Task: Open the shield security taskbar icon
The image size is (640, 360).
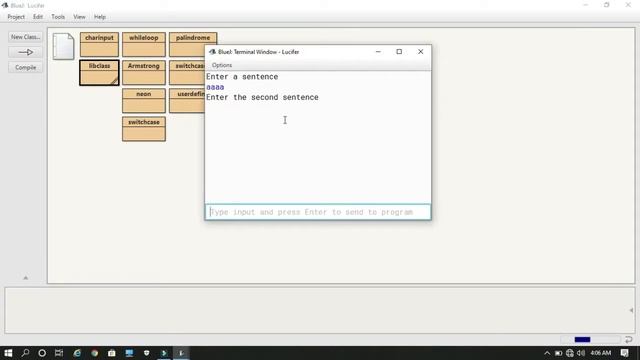Action: (146, 353)
